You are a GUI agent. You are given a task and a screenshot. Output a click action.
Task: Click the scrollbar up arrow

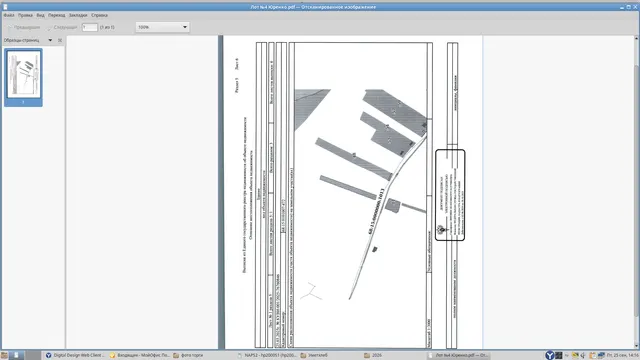tap(636, 38)
